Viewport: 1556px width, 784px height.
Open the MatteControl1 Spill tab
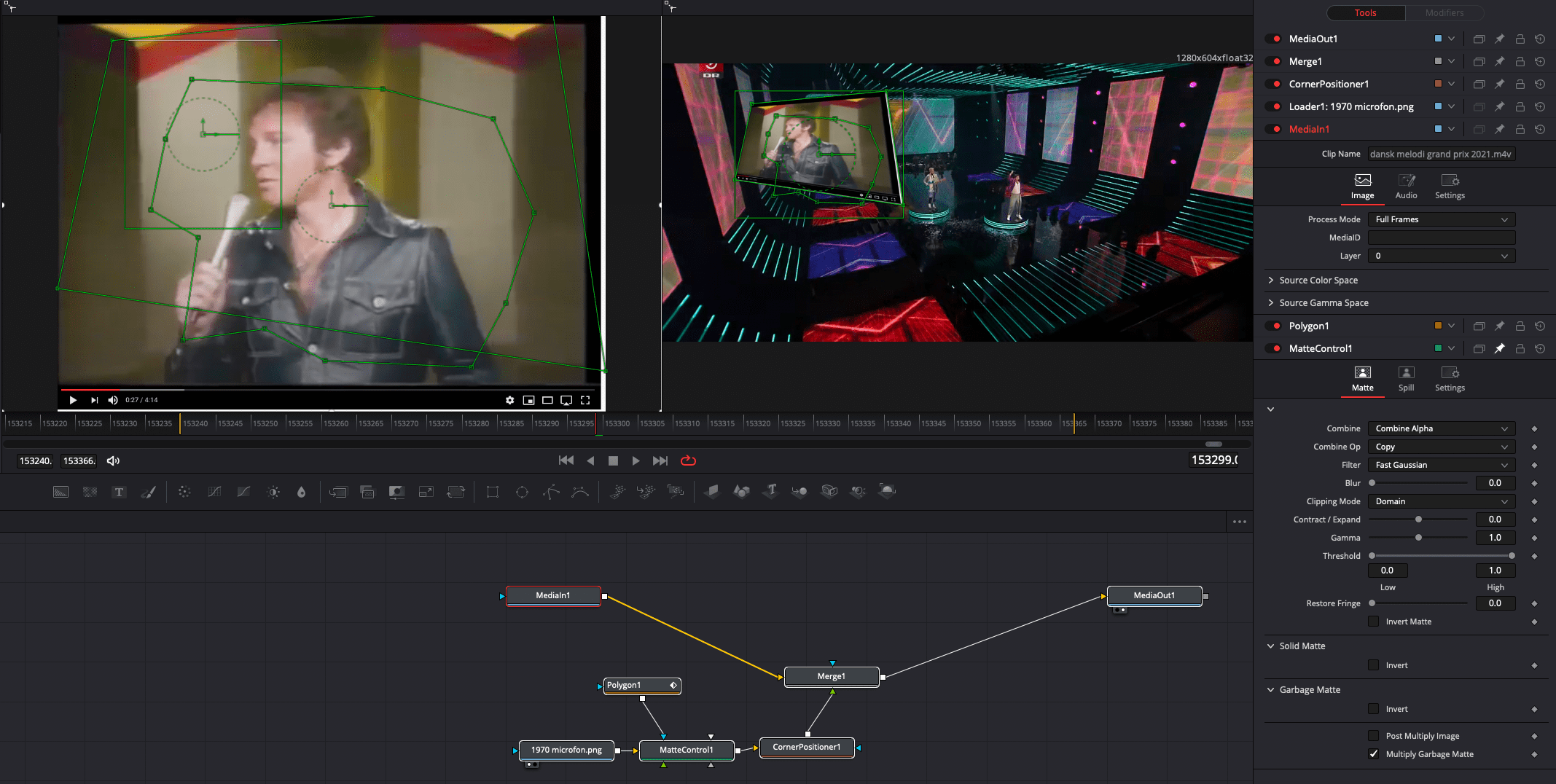[1406, 379]
